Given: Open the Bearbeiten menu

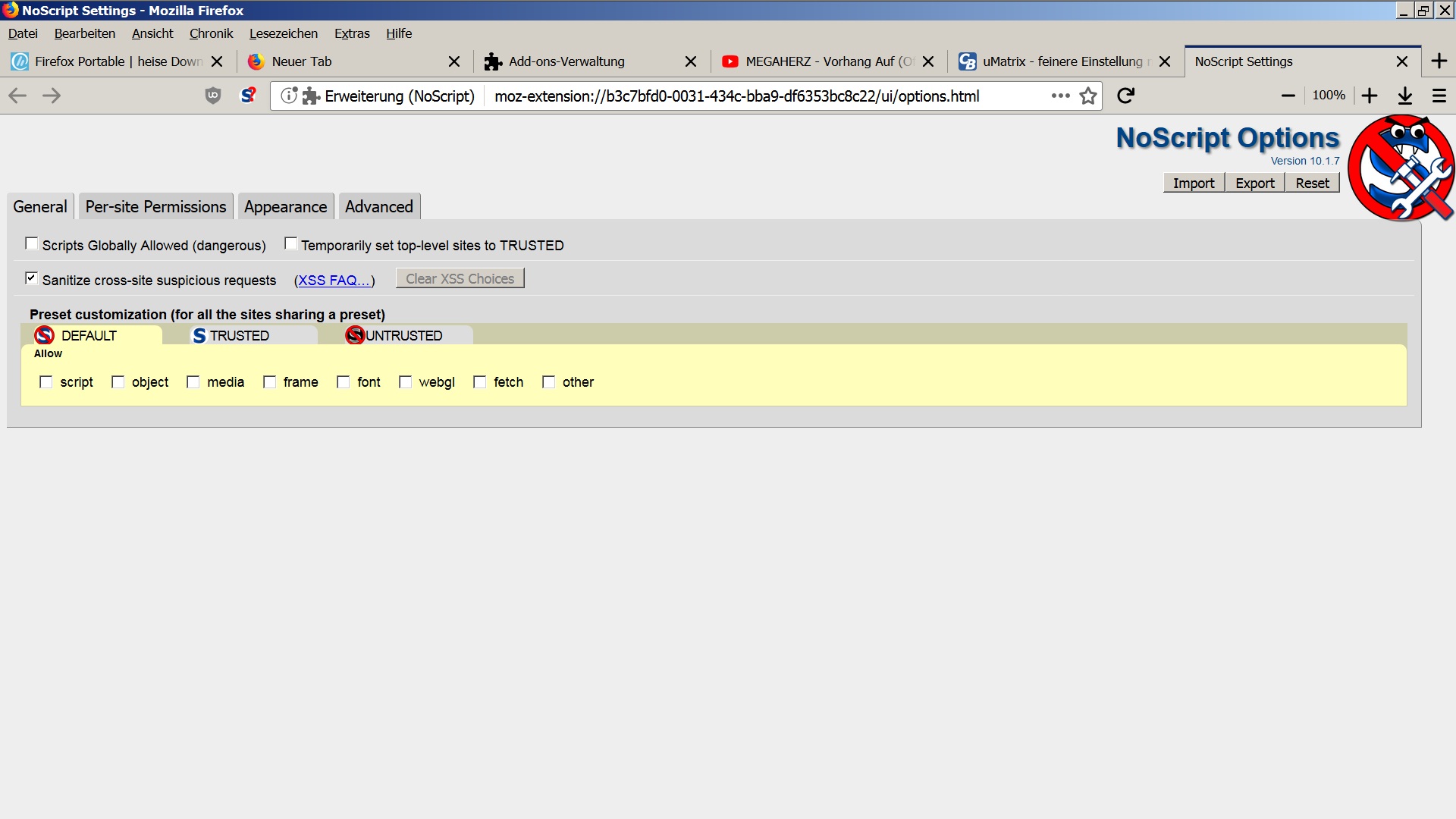Looking at the screenshot, I should (85, 33).
